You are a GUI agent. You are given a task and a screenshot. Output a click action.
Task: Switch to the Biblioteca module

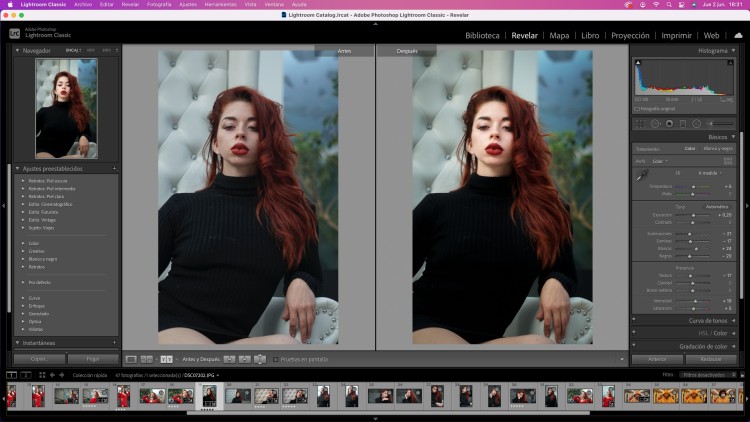pyautogui.click(x=482, y=35)
